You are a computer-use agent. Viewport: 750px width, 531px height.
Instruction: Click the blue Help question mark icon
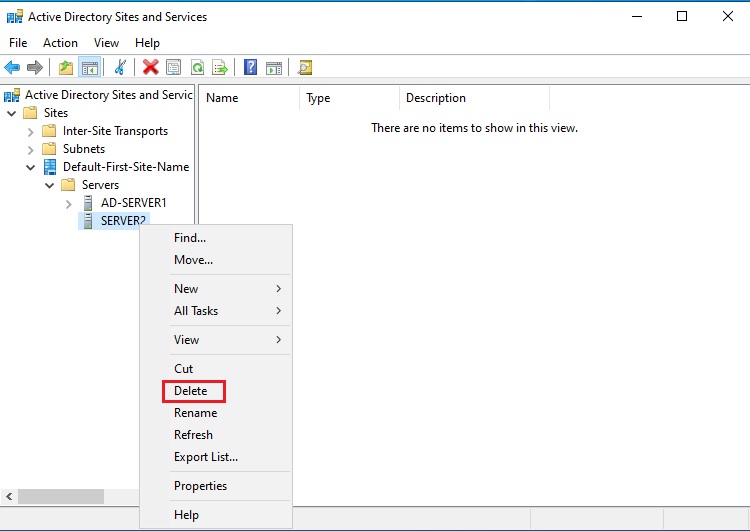251,67
